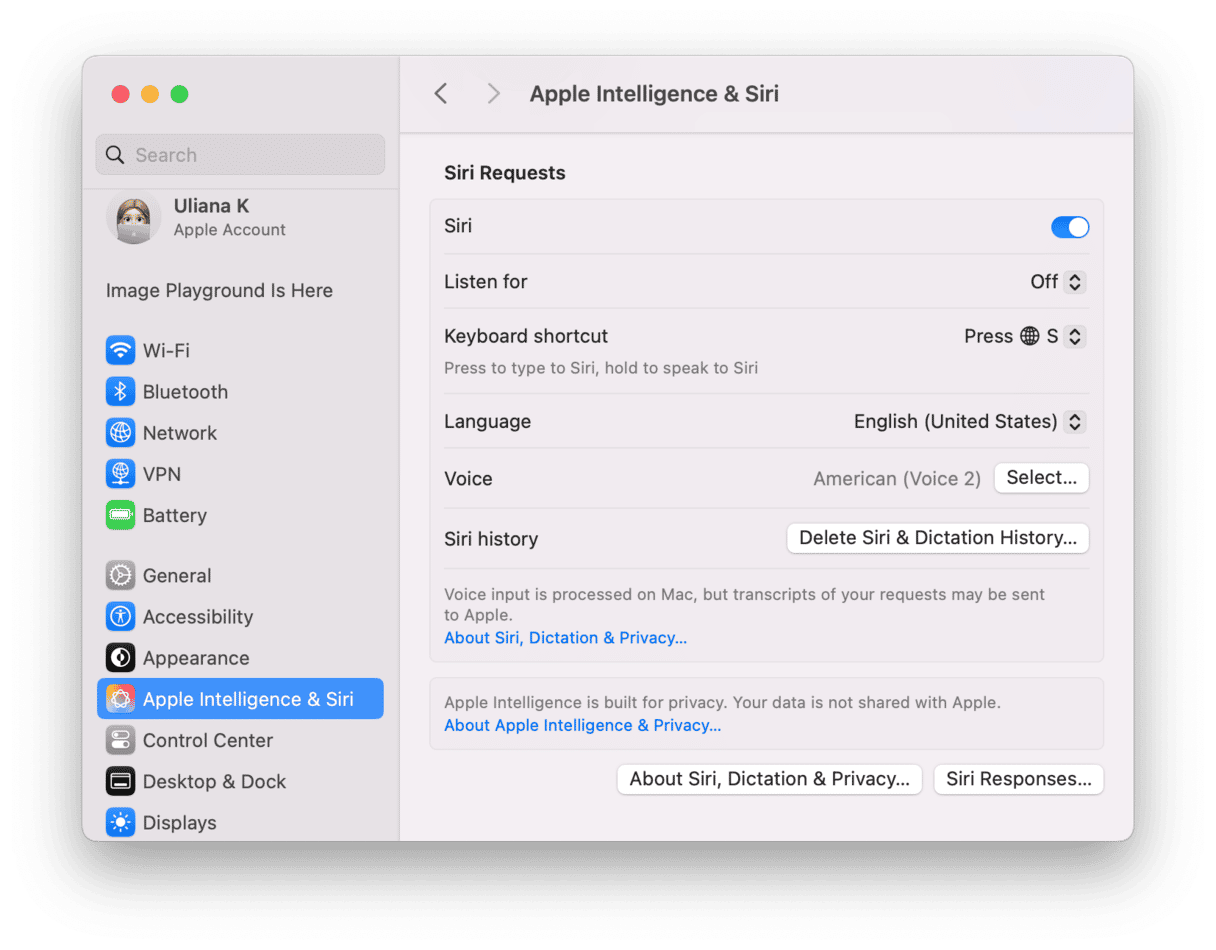
Task: Go back with the left chevron
Action: coord(441,94)
